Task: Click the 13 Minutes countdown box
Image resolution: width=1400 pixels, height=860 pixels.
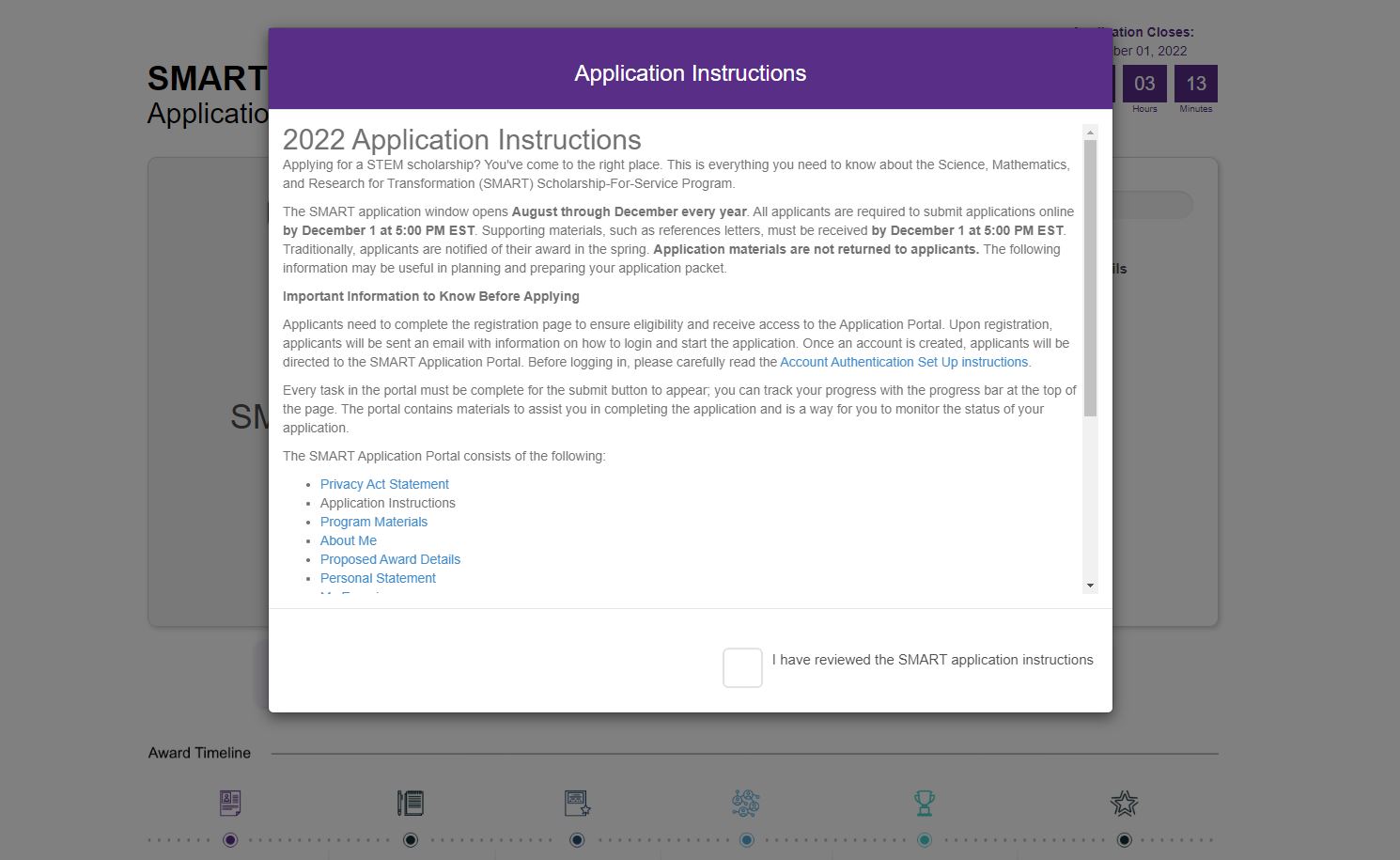Action: point(1196,84)
